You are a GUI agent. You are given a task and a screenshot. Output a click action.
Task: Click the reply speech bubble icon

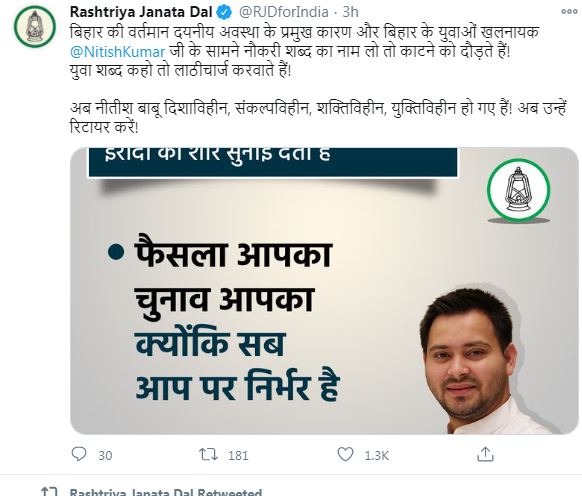[79, 454]
